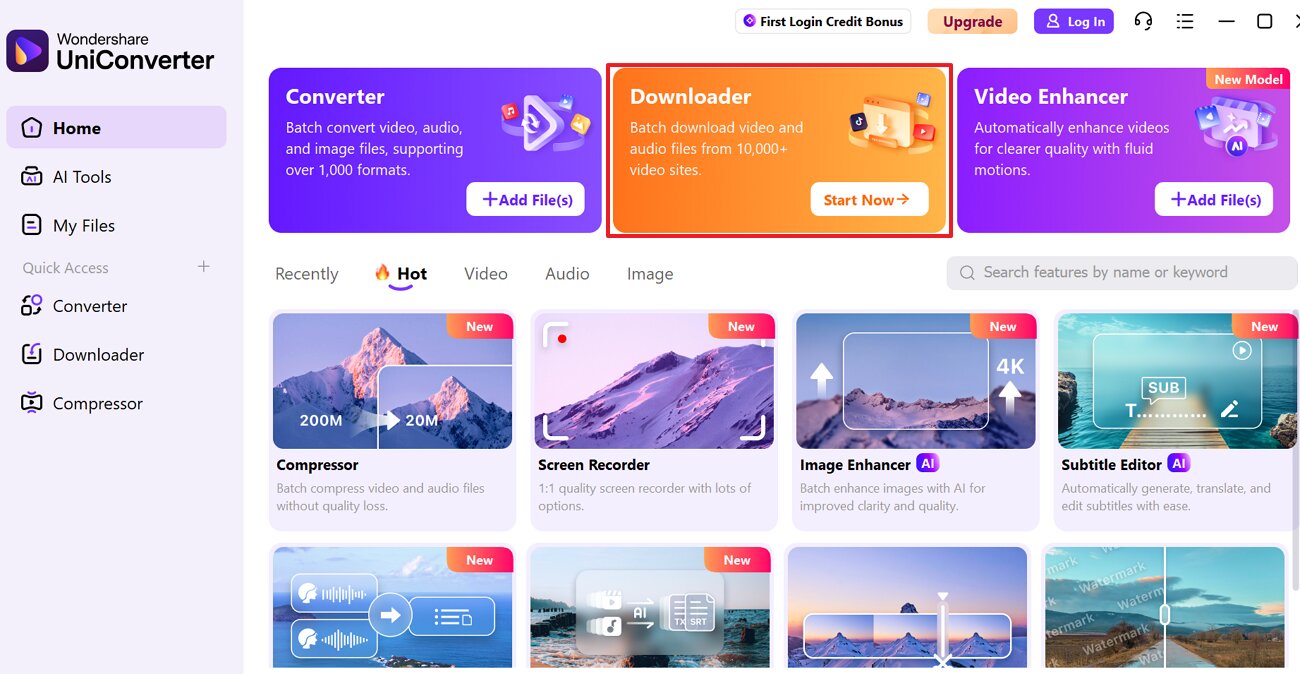Click Start Now on the Downloader card
This screenshot has width=1300, height=674.
coord(869,199)
